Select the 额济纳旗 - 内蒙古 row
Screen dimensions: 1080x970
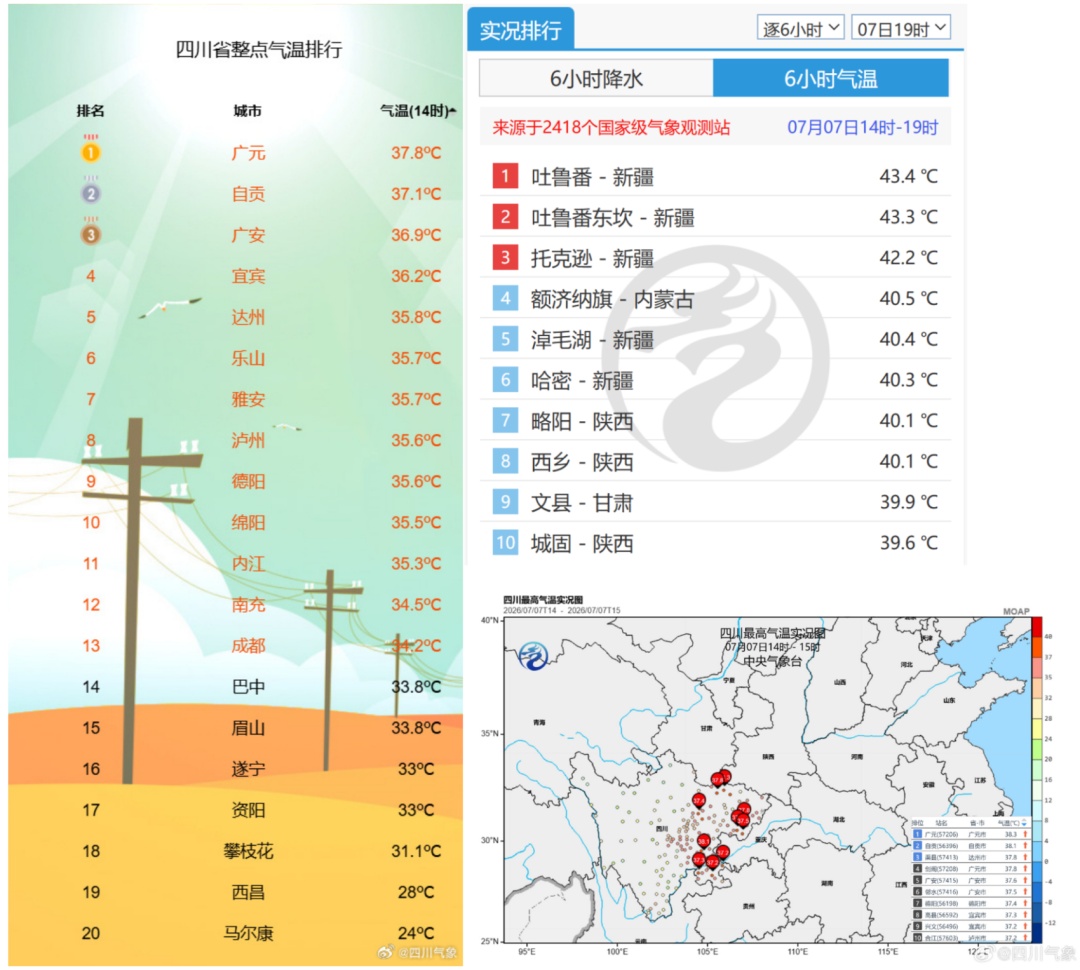pyautogui.click(x=715, y=298)
